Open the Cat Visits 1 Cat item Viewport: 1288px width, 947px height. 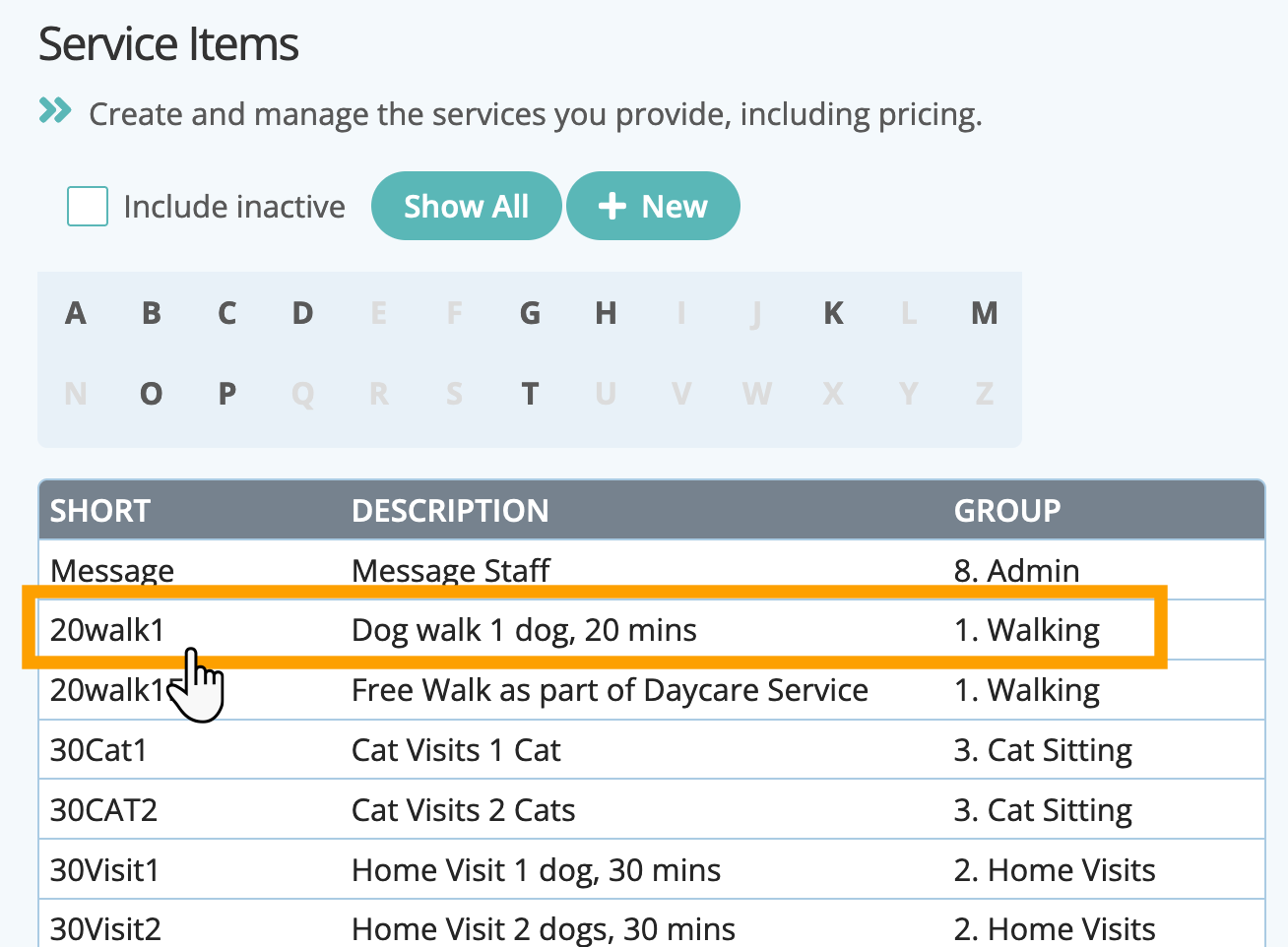point(456,750)
